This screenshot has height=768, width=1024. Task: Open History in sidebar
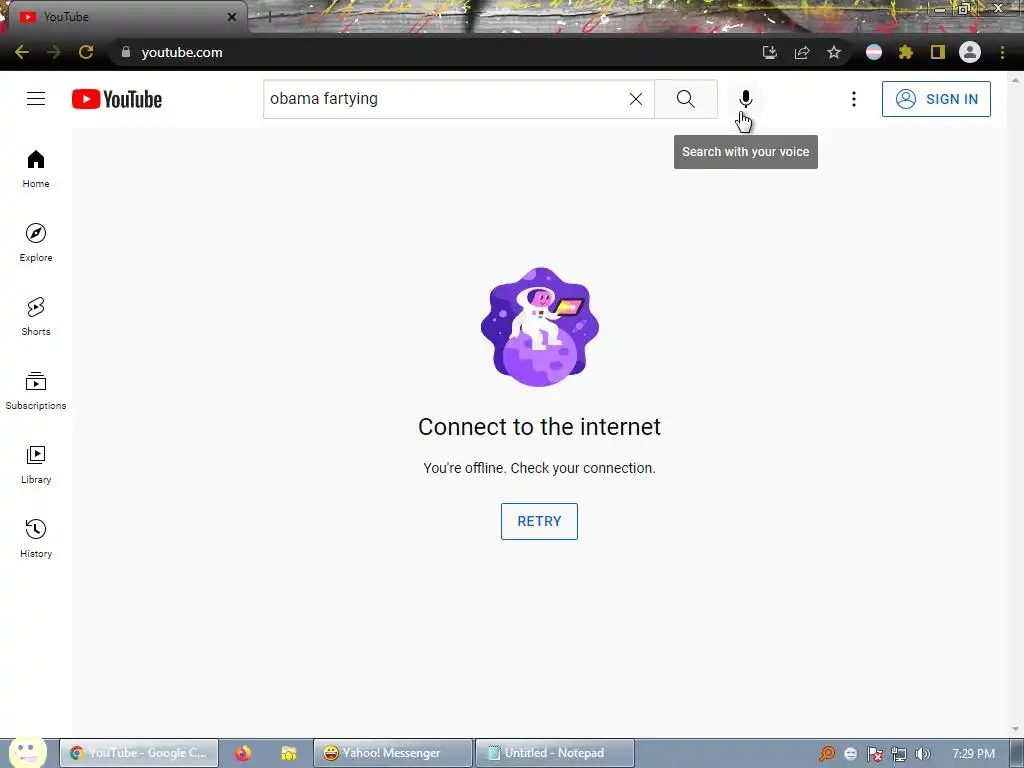tap(36, 538)
